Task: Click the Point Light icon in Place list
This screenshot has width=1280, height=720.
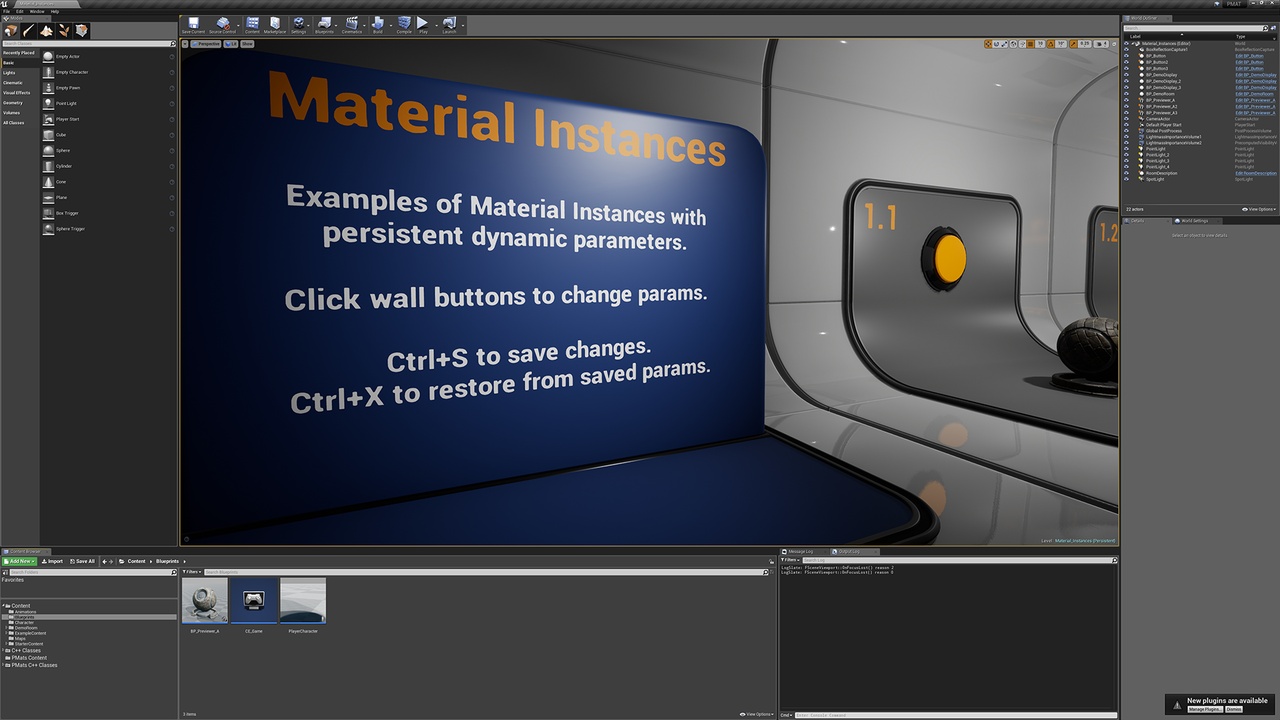Action: click(x=48, y=104)
